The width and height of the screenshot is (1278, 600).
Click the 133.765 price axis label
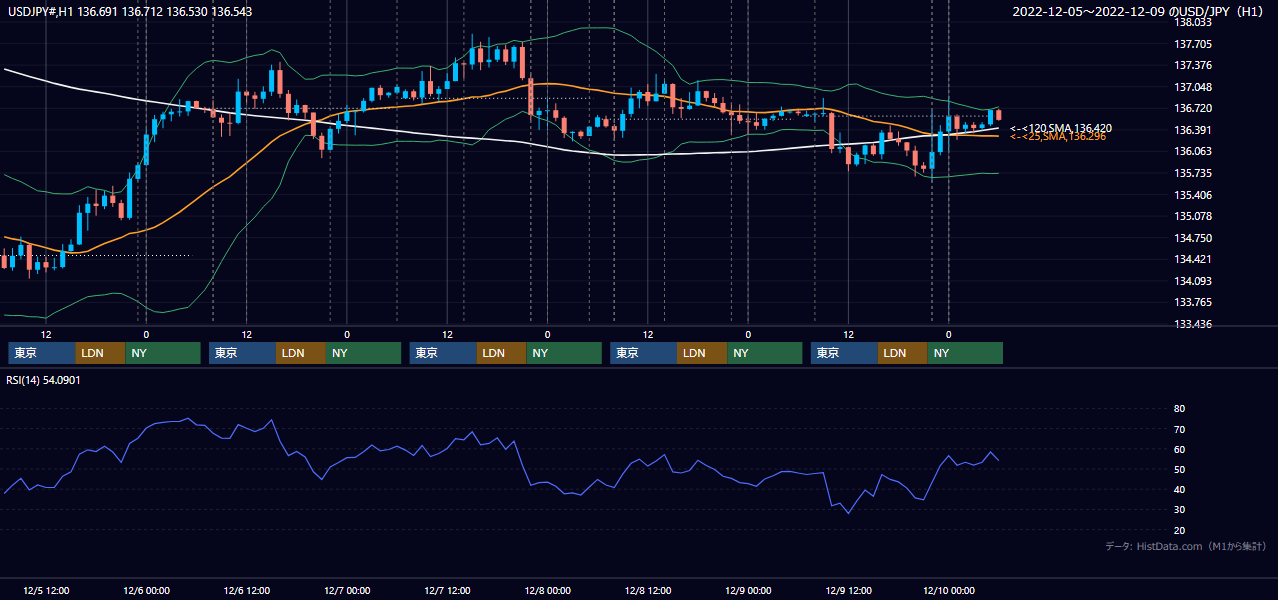(1192, 302)
